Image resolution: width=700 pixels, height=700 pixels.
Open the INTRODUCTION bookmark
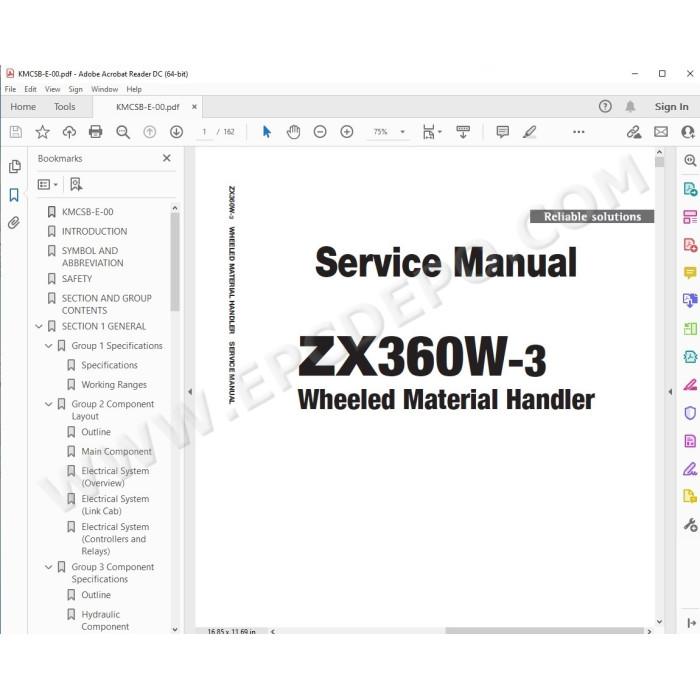click(x=94, y=231)
